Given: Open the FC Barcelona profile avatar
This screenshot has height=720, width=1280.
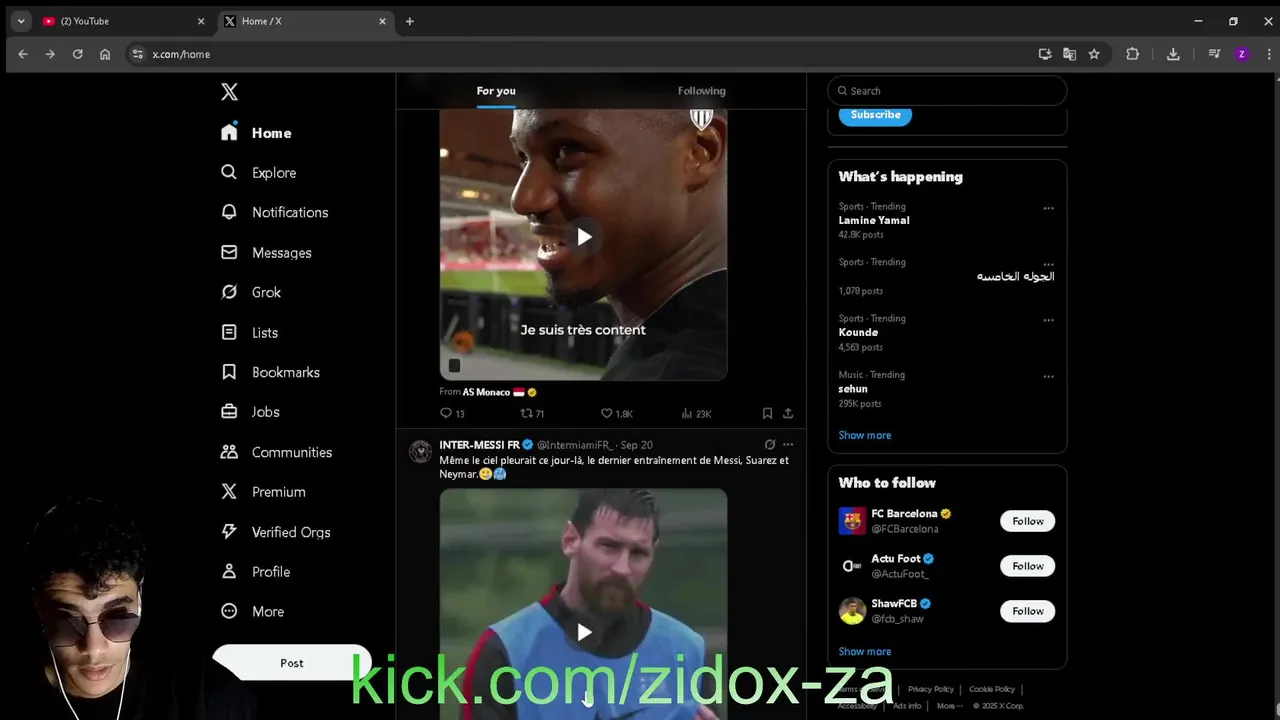Looking at the screenshot, I should point(852,521).
